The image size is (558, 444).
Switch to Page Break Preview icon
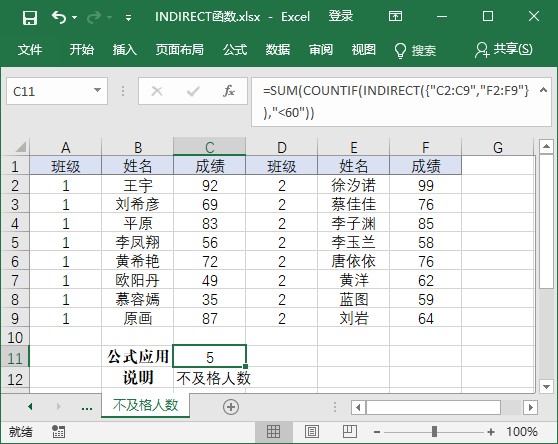349,432
